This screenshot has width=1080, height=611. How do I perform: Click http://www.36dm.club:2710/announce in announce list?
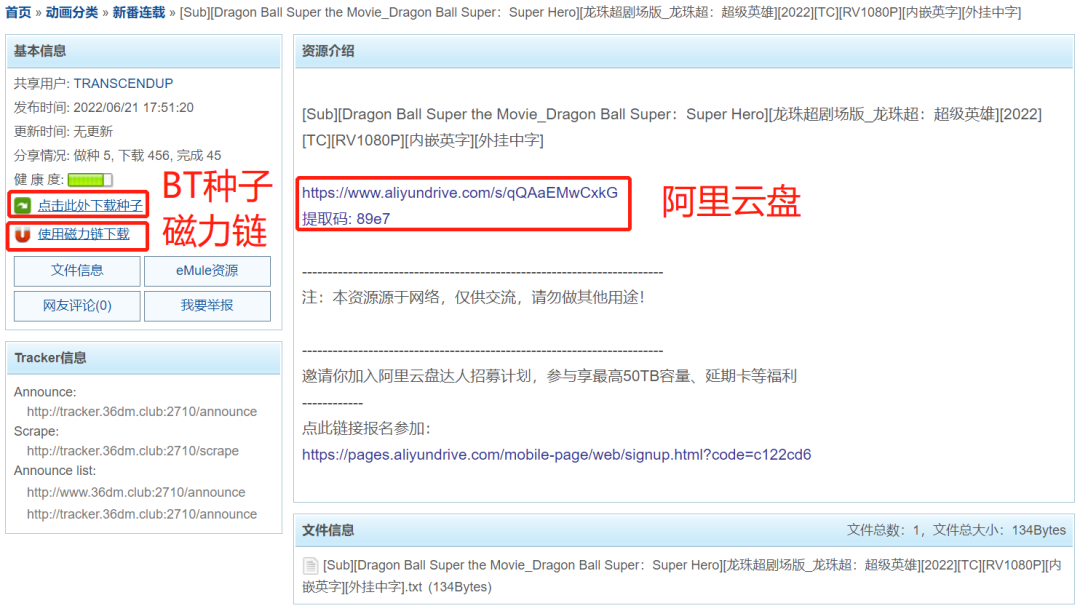[136, 493]
